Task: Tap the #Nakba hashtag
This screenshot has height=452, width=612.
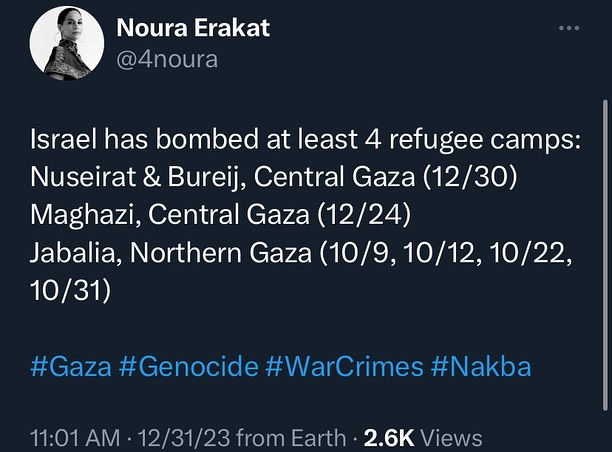Action: [x=481, y=367]
